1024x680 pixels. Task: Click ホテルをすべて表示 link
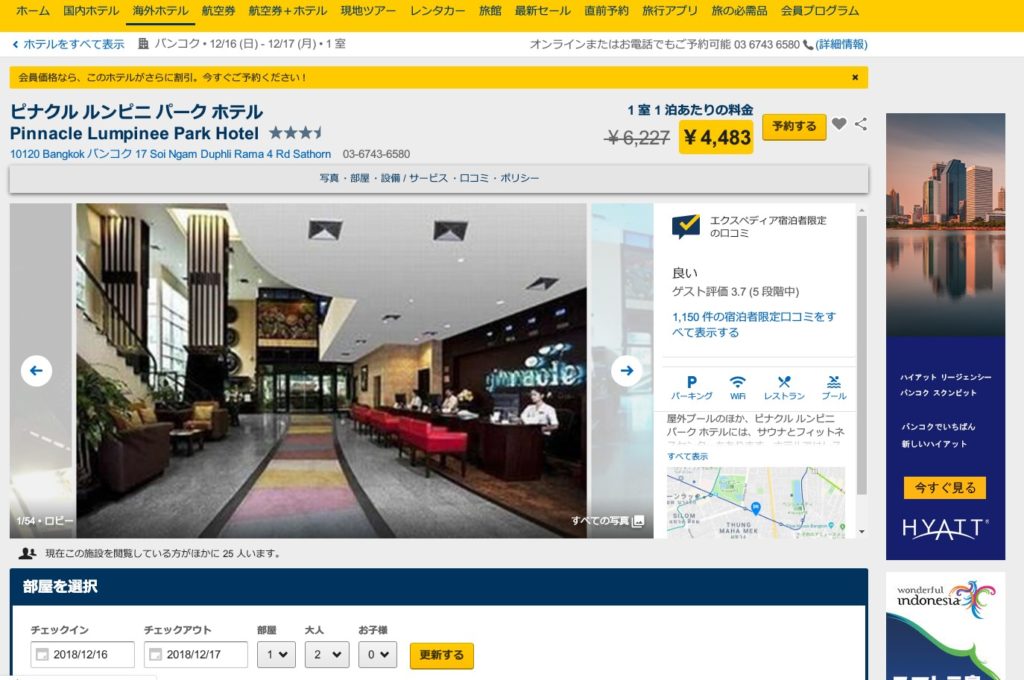tap(74, 44)
